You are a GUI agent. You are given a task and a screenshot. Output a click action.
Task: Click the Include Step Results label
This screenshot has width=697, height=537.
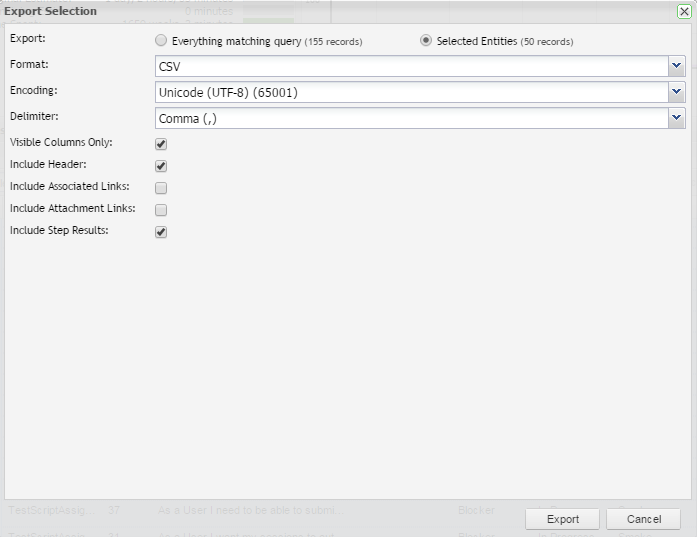[x=59, y=231]
